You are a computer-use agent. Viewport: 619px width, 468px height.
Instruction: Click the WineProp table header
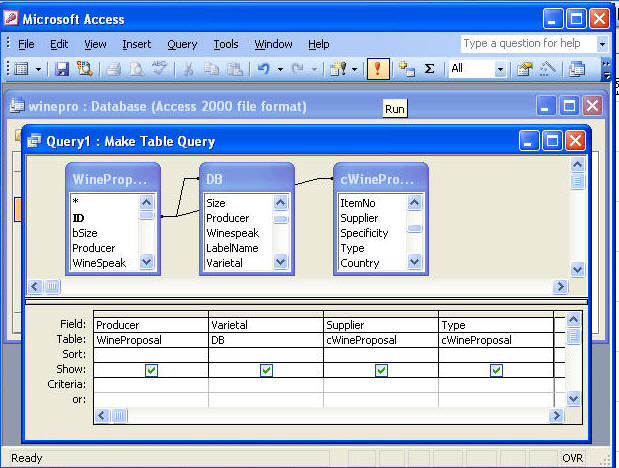tap(113, 179)
